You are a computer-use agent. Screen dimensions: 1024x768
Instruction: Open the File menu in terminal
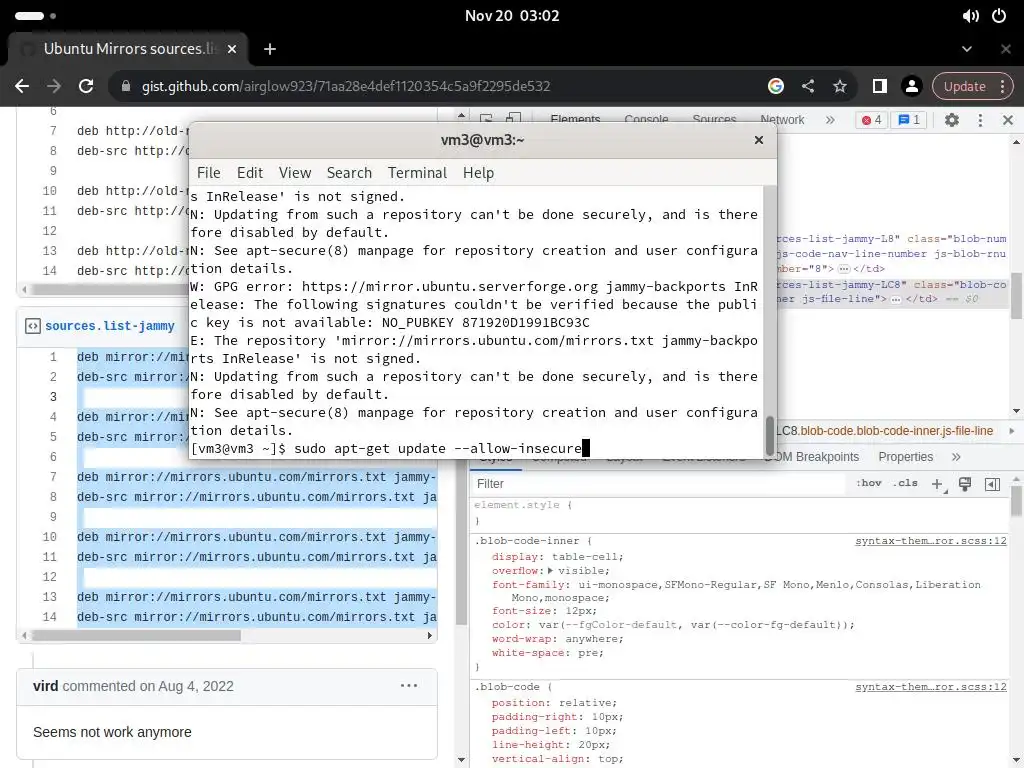(208, 173)
